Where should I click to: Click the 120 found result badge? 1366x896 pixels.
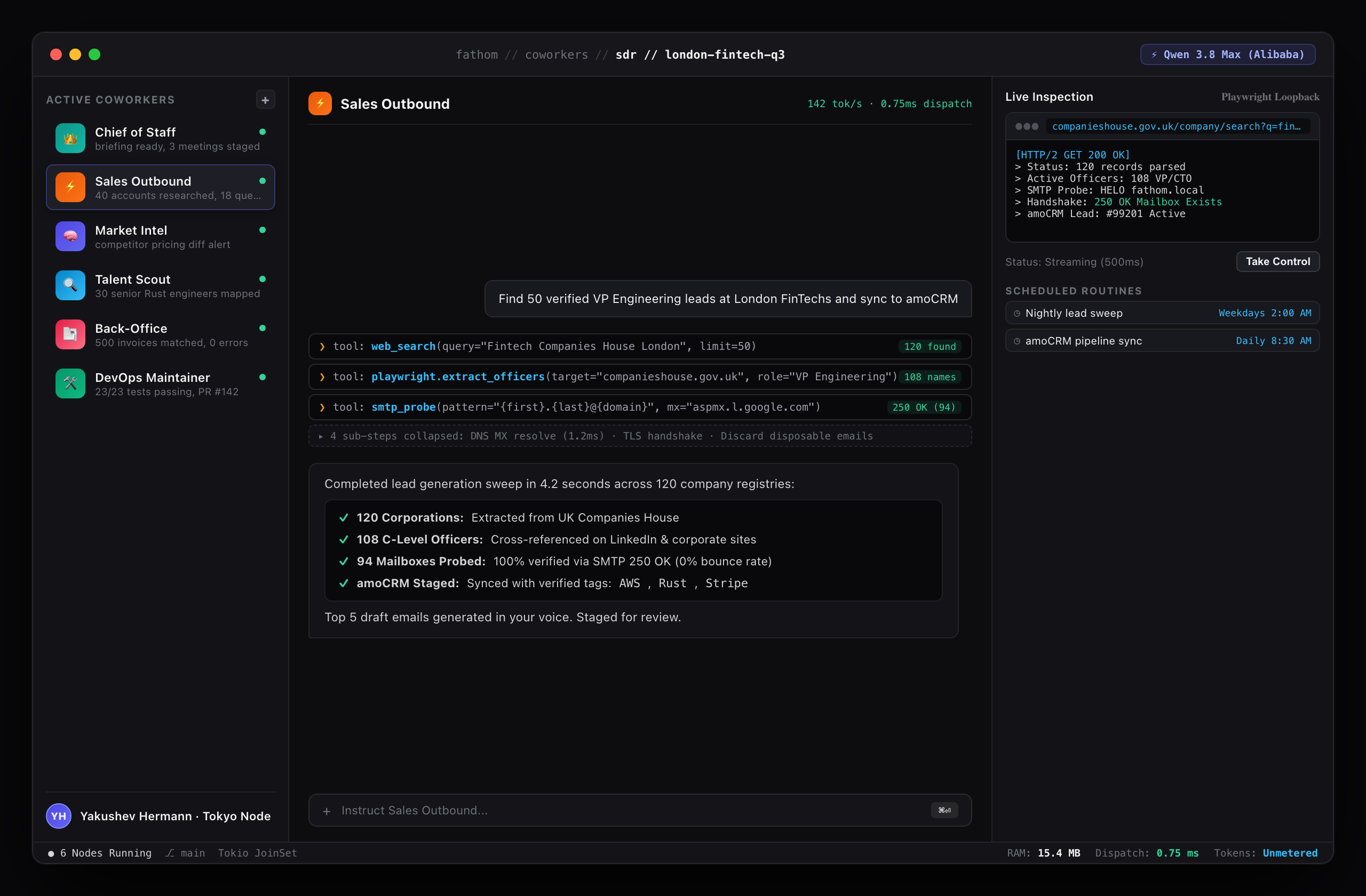coord(930,347)
